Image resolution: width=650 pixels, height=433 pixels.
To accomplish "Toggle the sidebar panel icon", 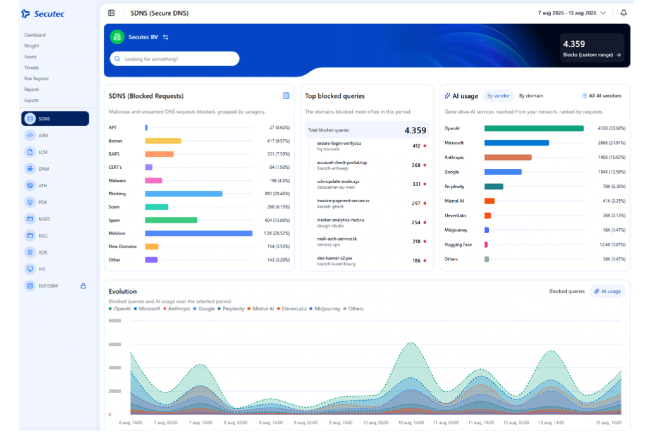I will click(112, 13).
